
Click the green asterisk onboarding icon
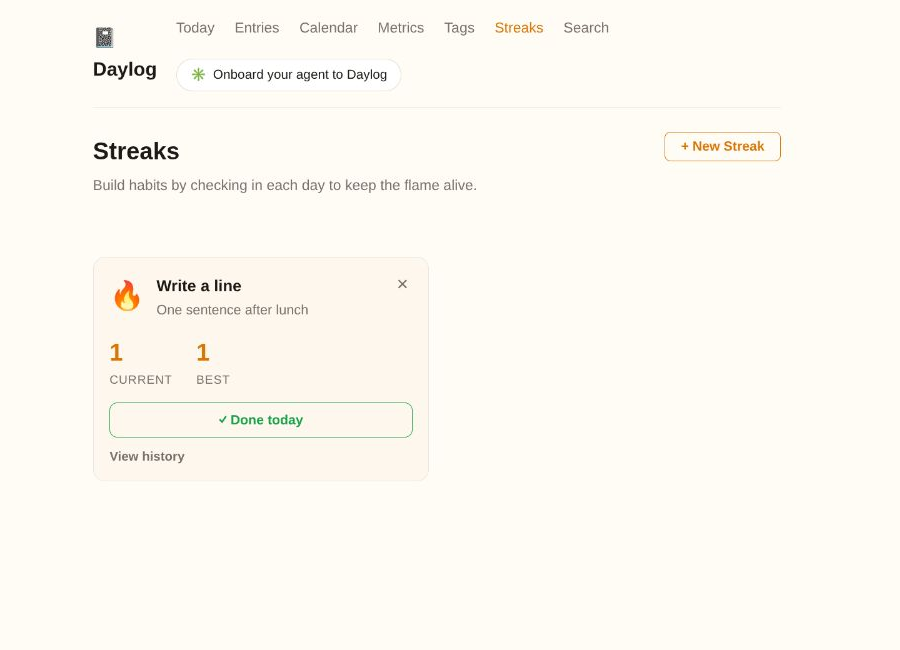[x=198, y=75]
